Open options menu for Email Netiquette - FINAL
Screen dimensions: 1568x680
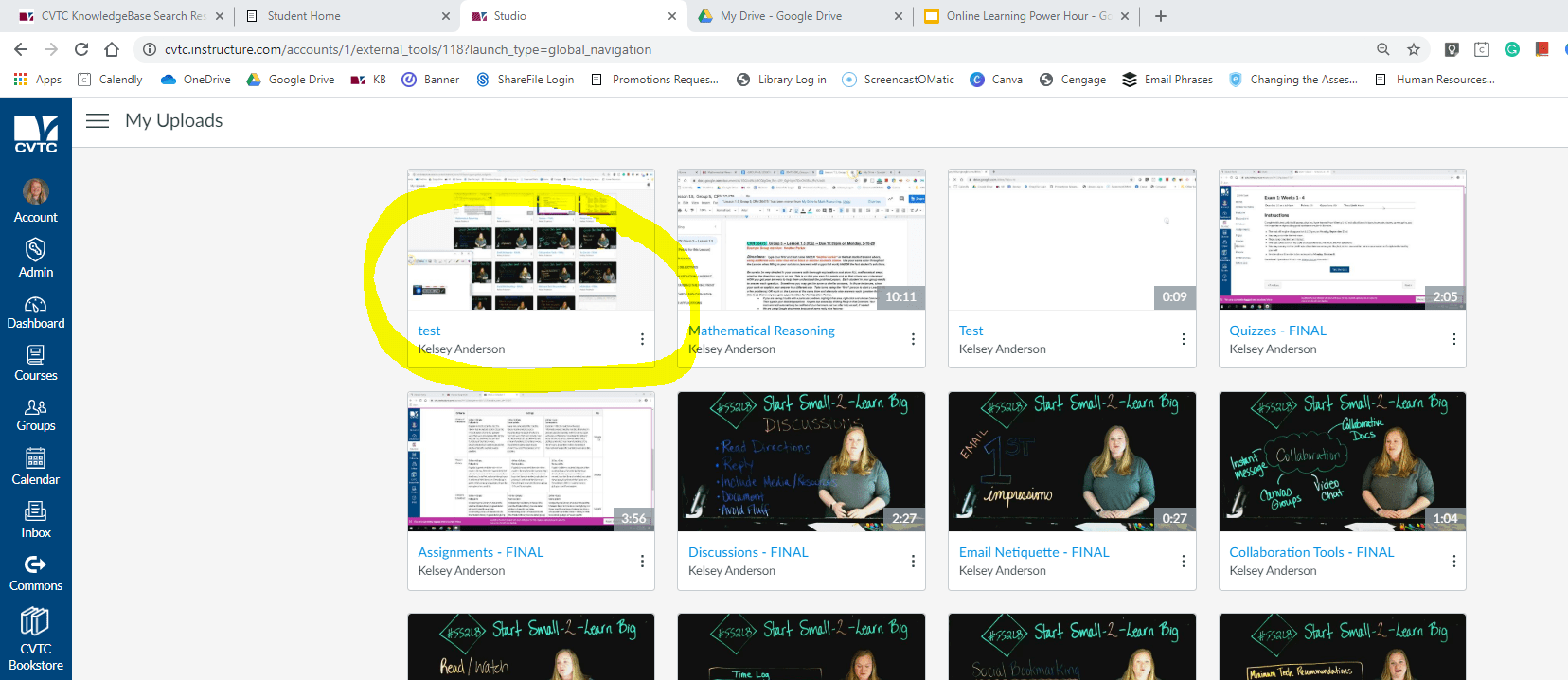click(x=1184, y=561)
